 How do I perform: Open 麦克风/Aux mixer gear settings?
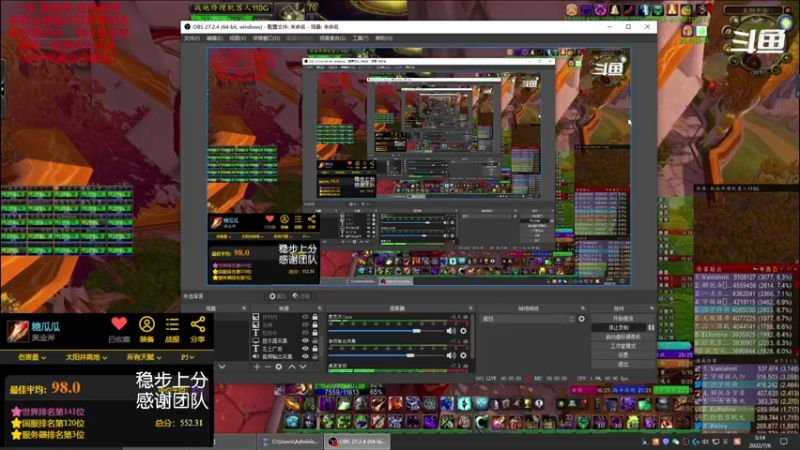(x=463, y=331)
